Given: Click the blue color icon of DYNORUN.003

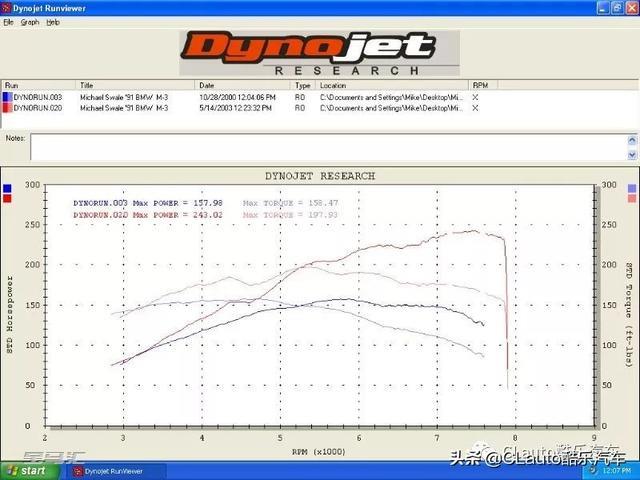Looking at the screenshot, I should coord(7,98).
